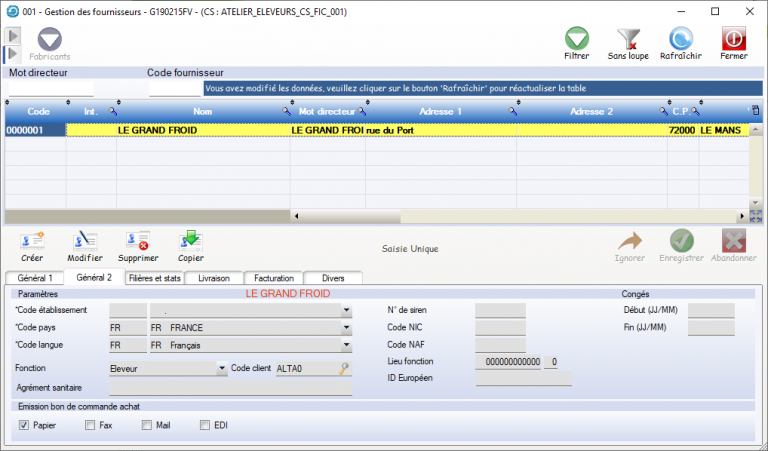Viewport: 768px width, 451px height.
Task: Uncheck the Papier checkbox
Action: (24, 426)
